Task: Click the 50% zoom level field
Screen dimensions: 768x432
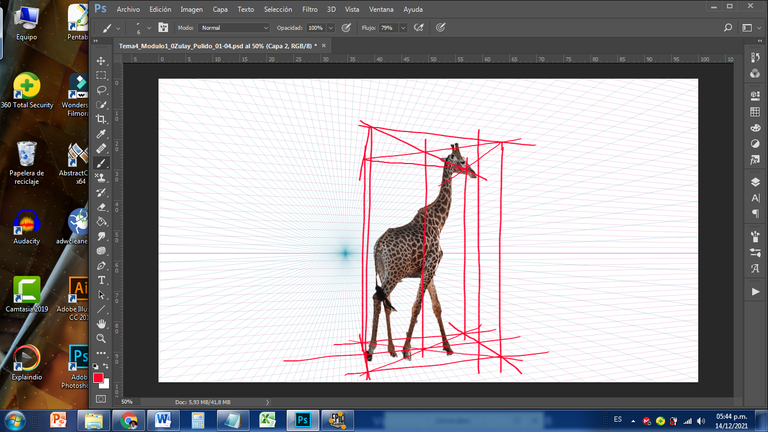Action: (127, 402)
